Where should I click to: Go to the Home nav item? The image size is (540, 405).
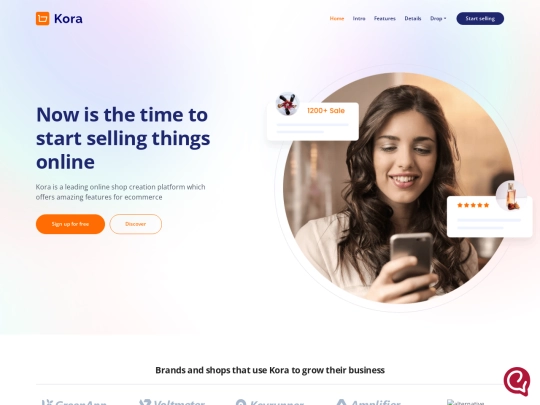(337, 19)
